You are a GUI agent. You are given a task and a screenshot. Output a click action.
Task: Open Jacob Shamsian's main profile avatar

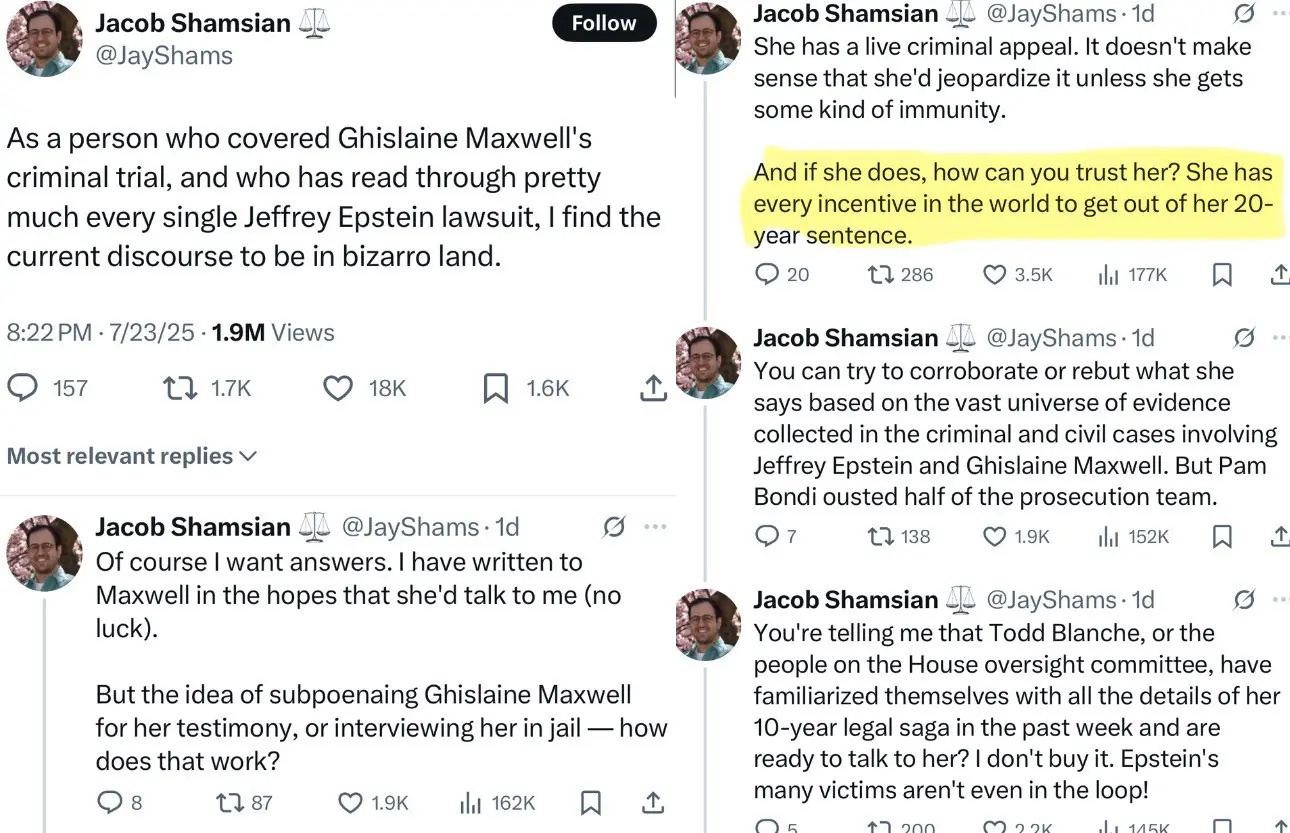point(44,39)
